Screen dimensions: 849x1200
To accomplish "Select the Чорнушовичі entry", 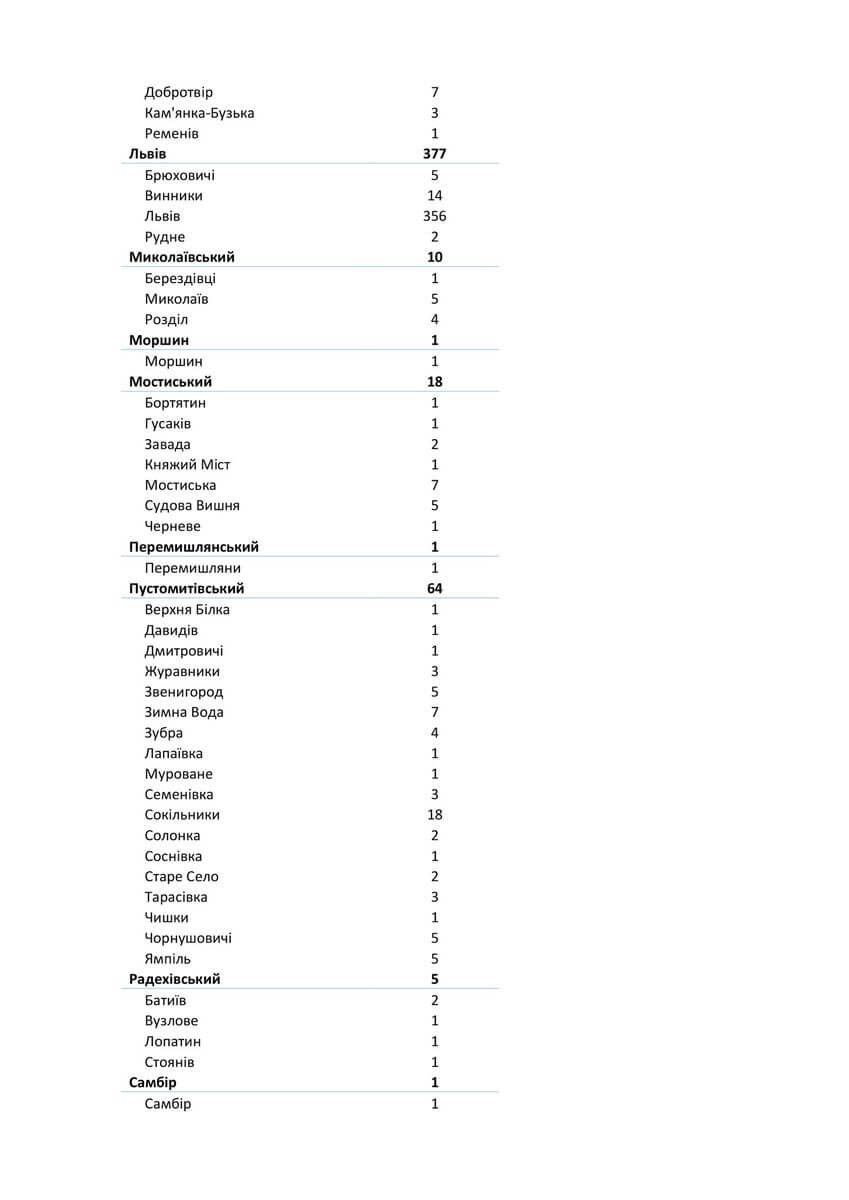I will (189, 939).
